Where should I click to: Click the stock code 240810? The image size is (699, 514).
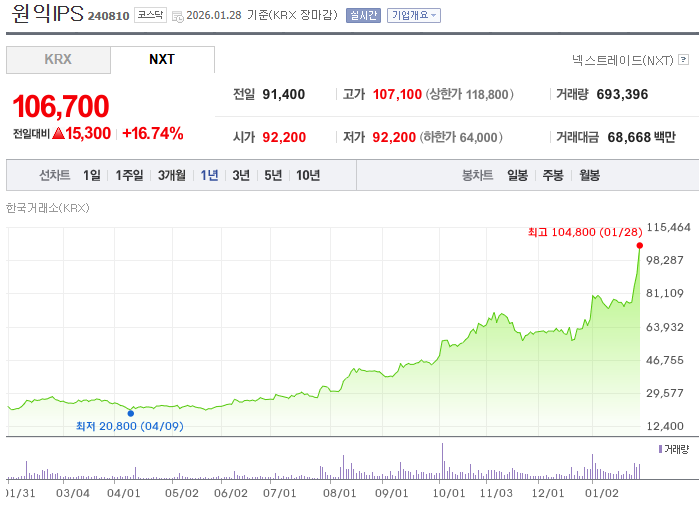pyautogui.click(x=108, y=16)
